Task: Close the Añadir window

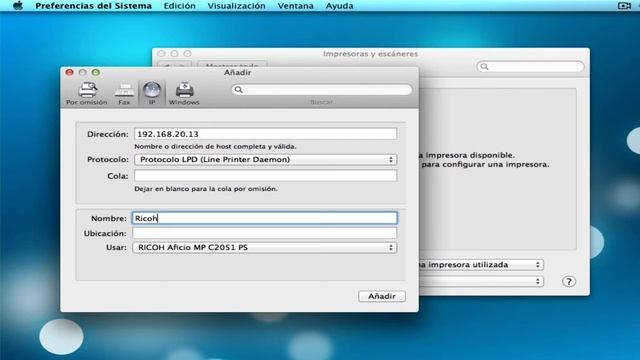Action: tap(69, 72)
